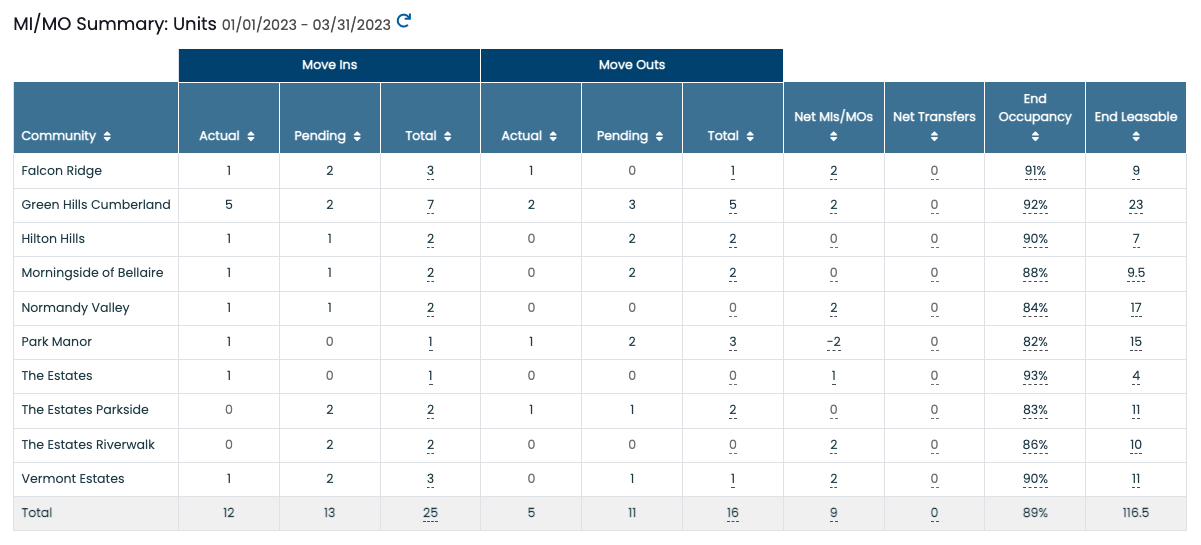Open grand total move ins 25
1201x545 pixels.
430,513
